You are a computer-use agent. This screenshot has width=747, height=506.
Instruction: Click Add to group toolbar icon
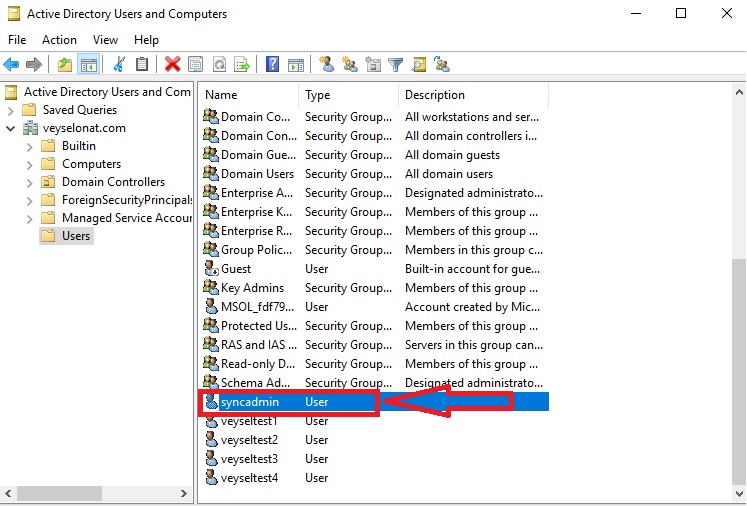click(442, 64)
